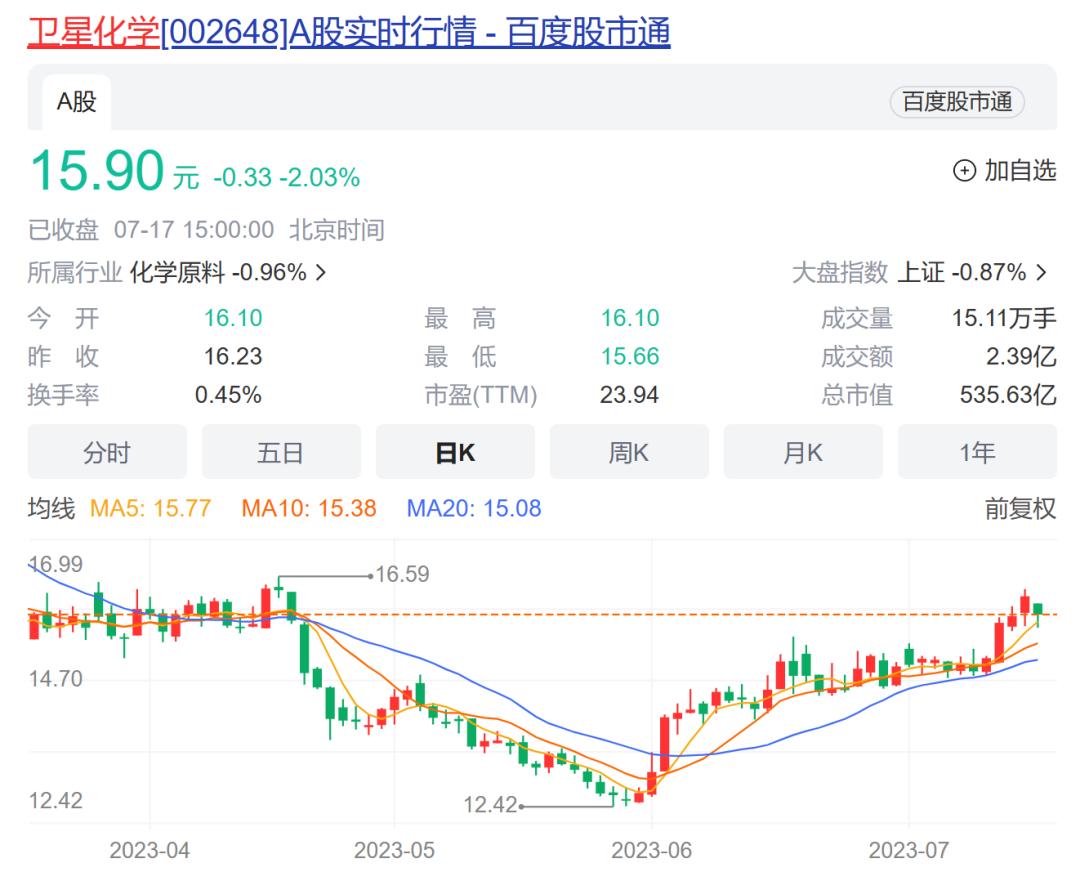Switch to 分时 chart tab

[107, 452]
